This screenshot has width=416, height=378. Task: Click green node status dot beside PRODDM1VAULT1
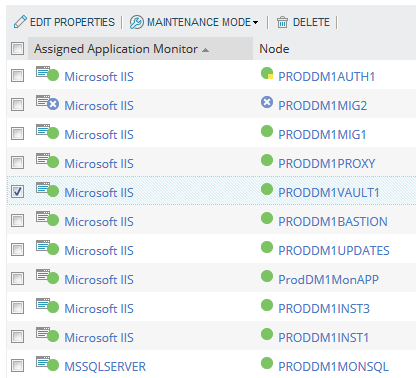(x=267, y=189)
